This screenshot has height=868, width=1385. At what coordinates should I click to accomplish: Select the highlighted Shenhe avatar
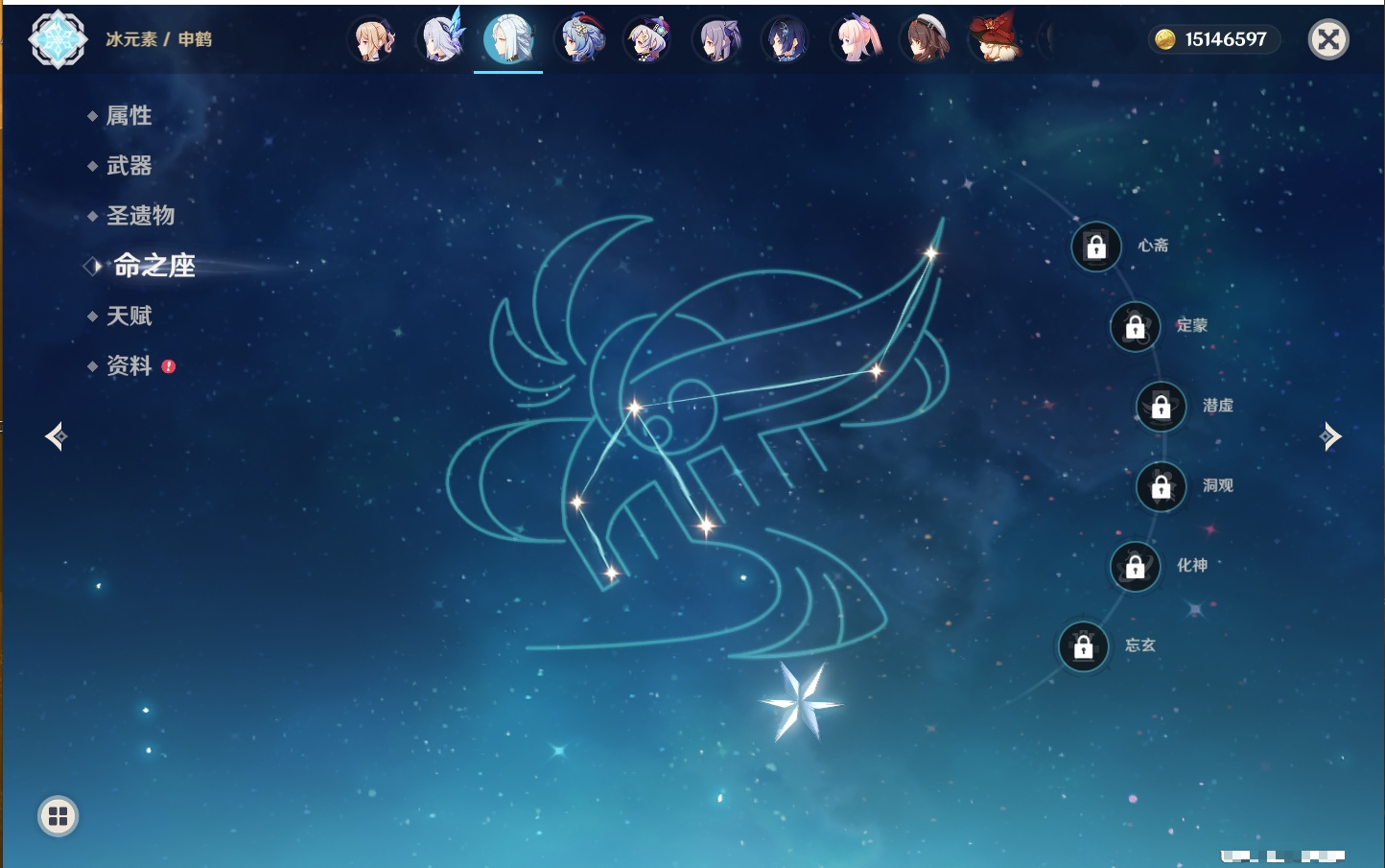(x=508, y=39)
